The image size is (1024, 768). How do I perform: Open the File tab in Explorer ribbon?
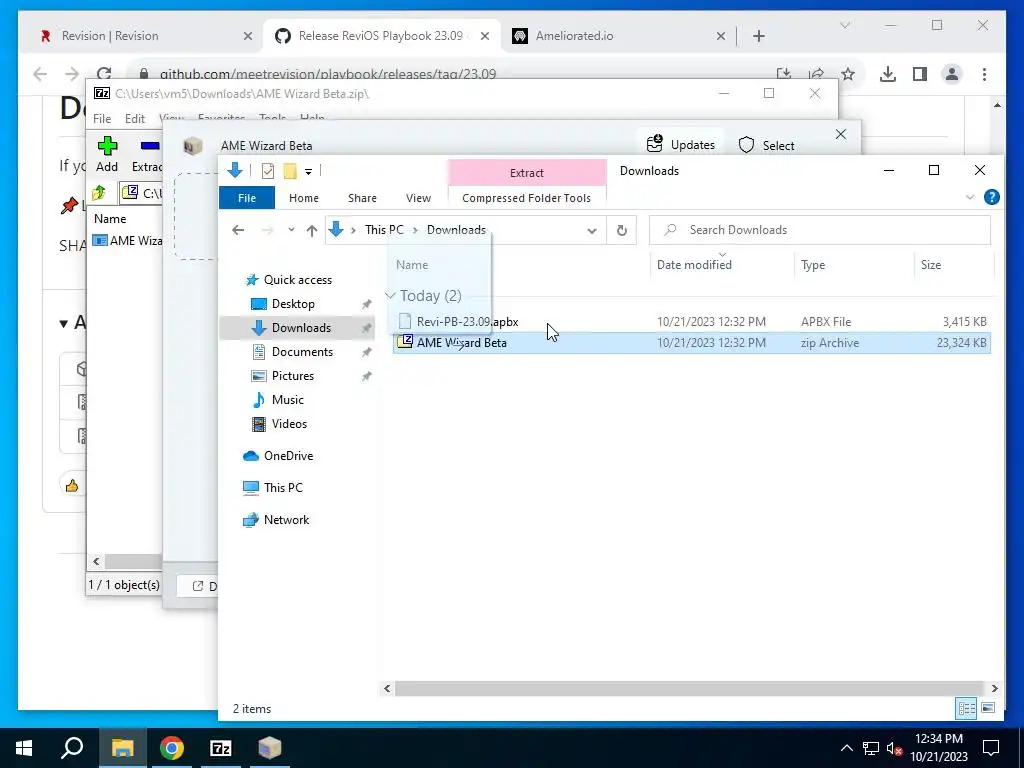[x=247, y=198]
